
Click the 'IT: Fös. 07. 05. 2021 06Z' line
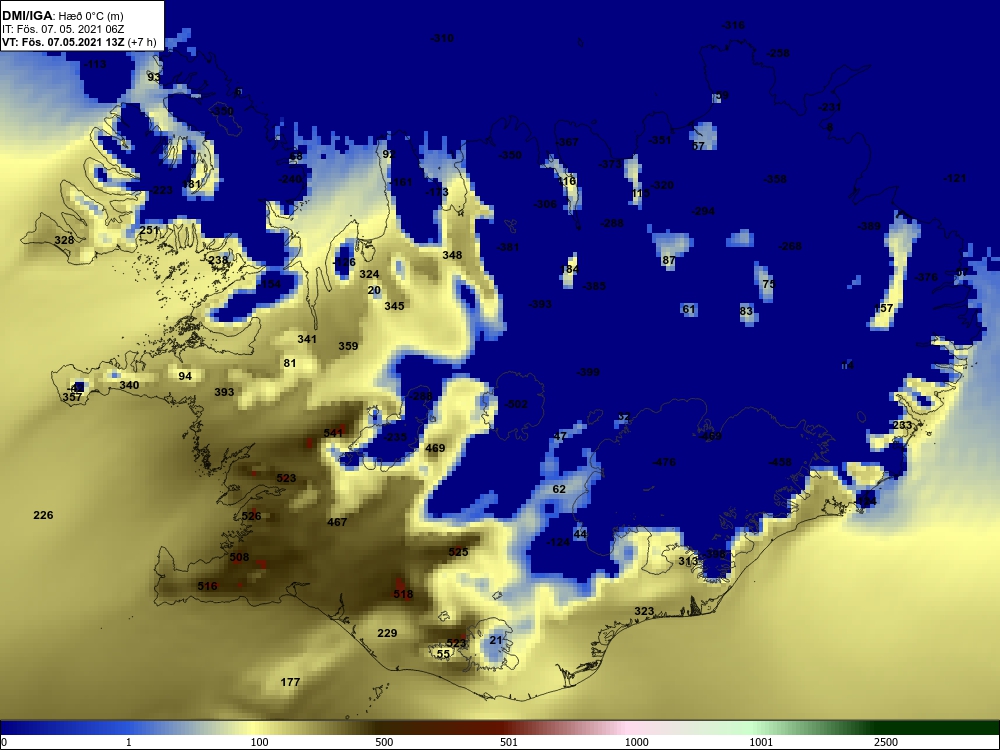tap(62, 29)
